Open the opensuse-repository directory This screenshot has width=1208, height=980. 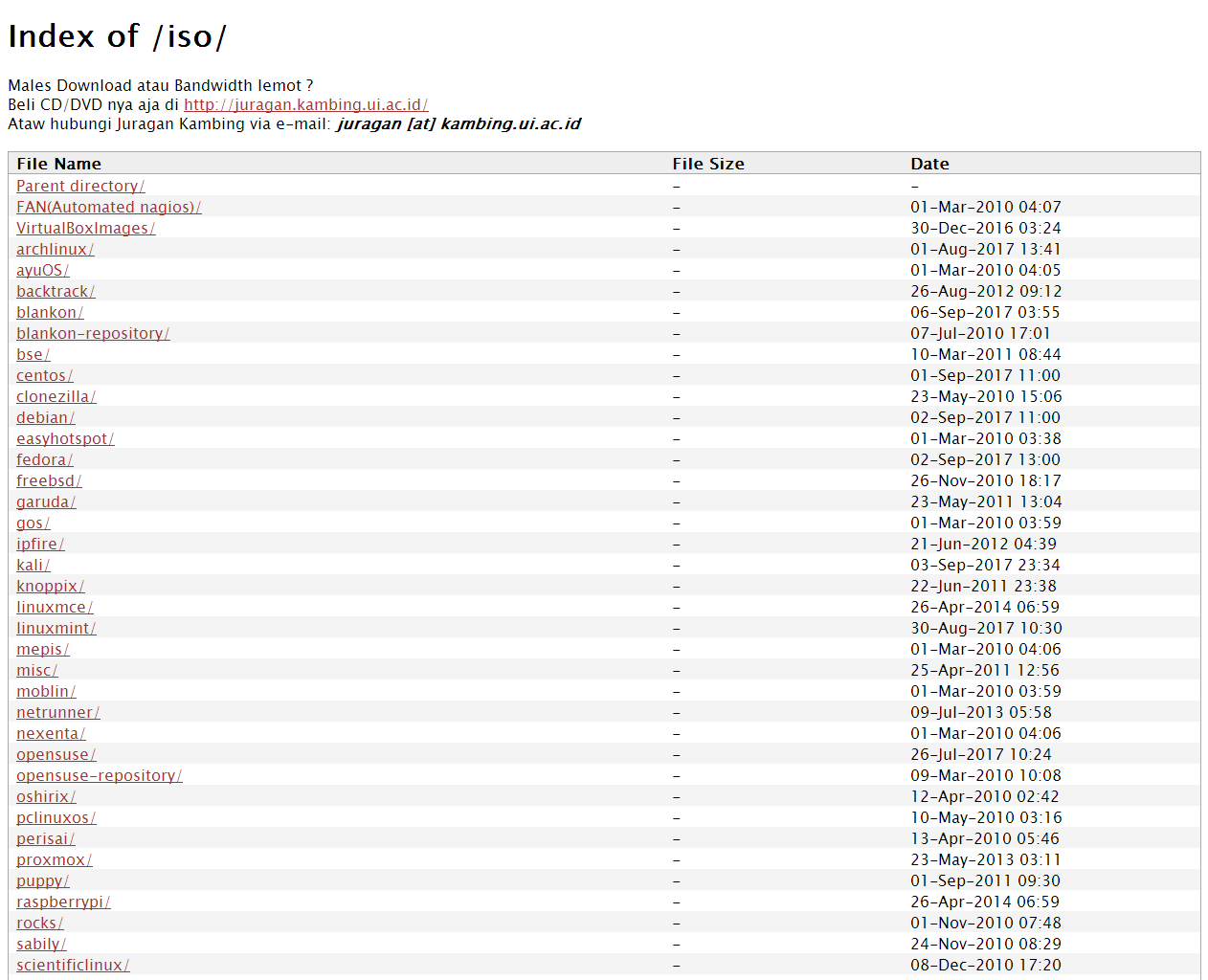(x=99, y=775)
